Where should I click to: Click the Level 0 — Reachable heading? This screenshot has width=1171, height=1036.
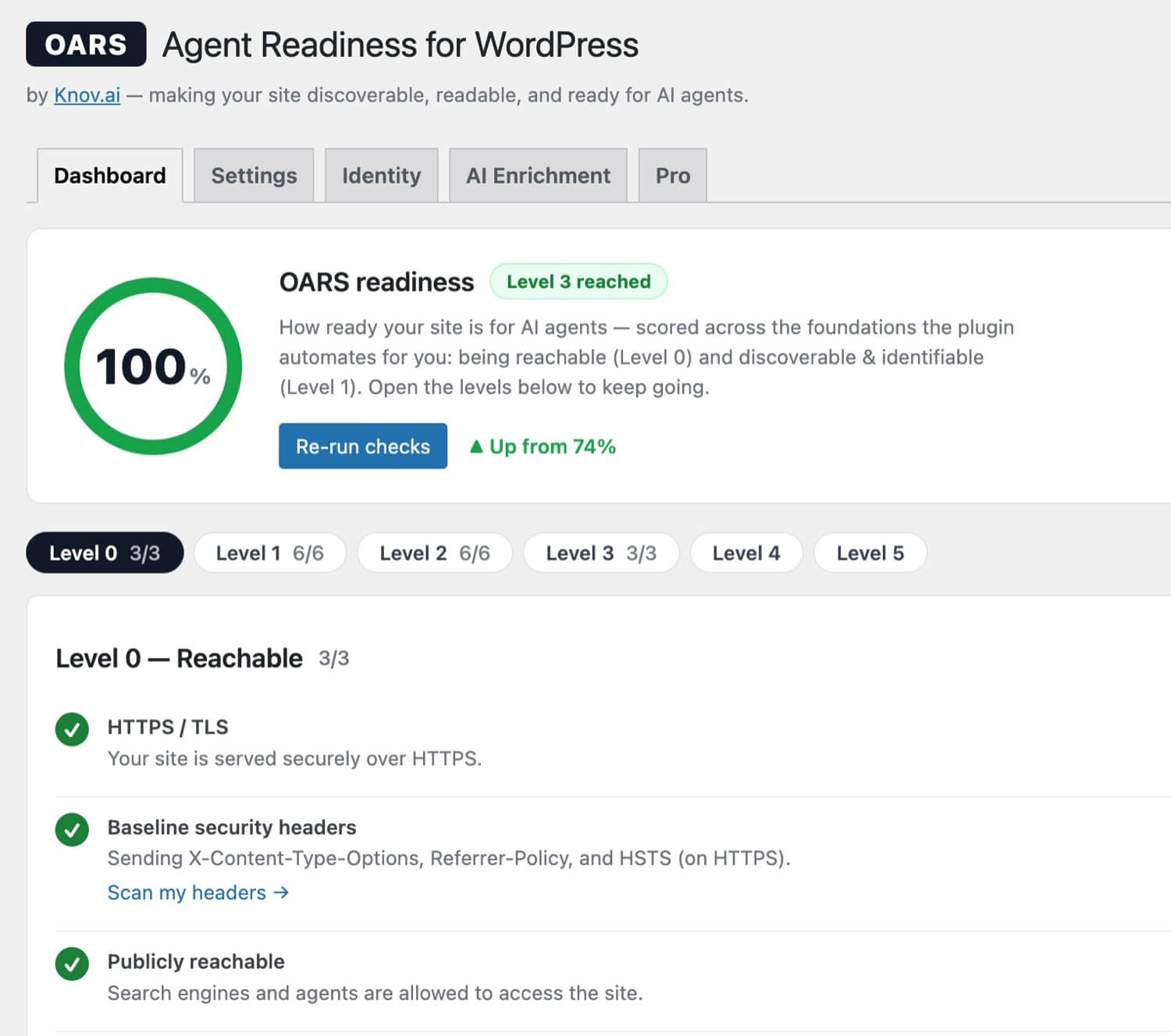[179, 658]
